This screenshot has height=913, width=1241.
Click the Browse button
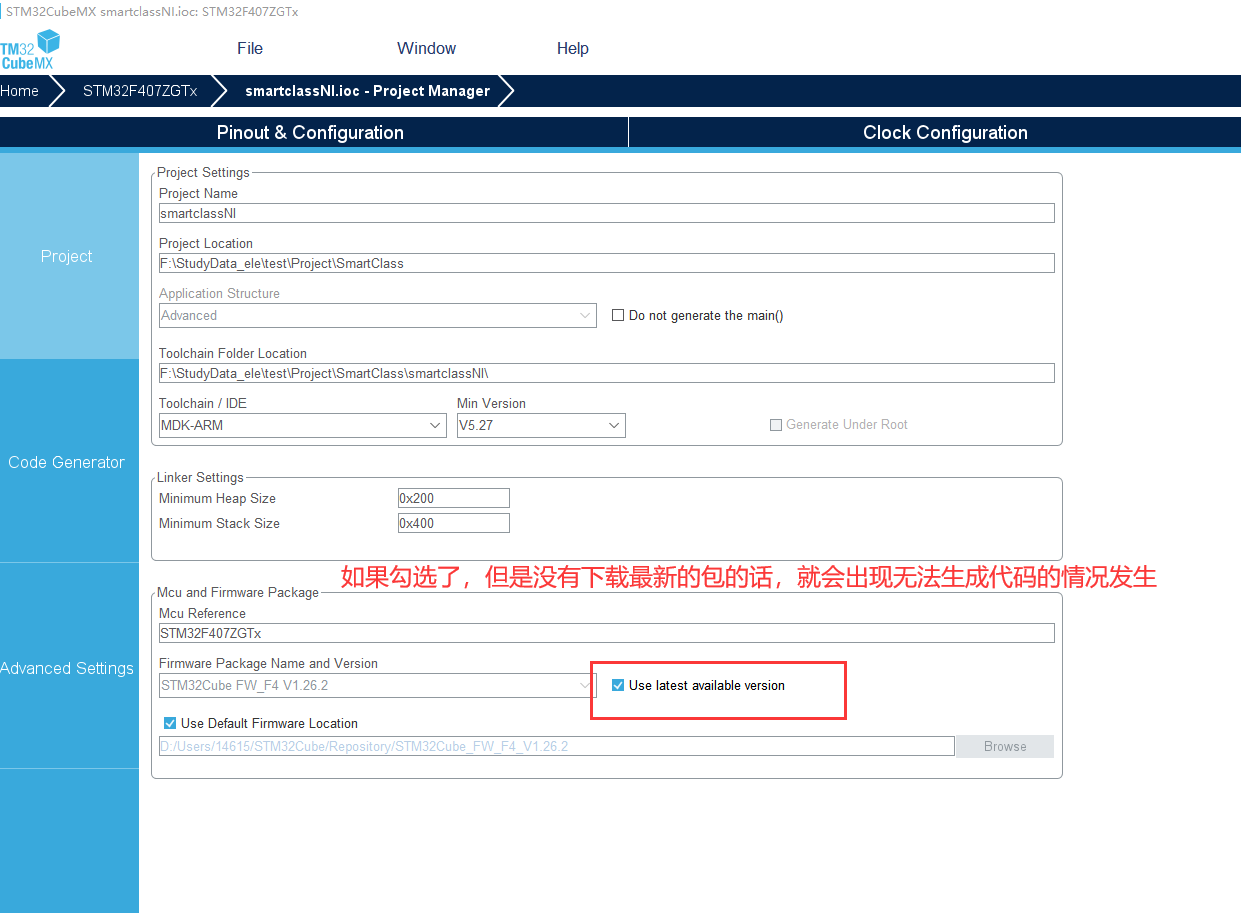pos(1005,746)
